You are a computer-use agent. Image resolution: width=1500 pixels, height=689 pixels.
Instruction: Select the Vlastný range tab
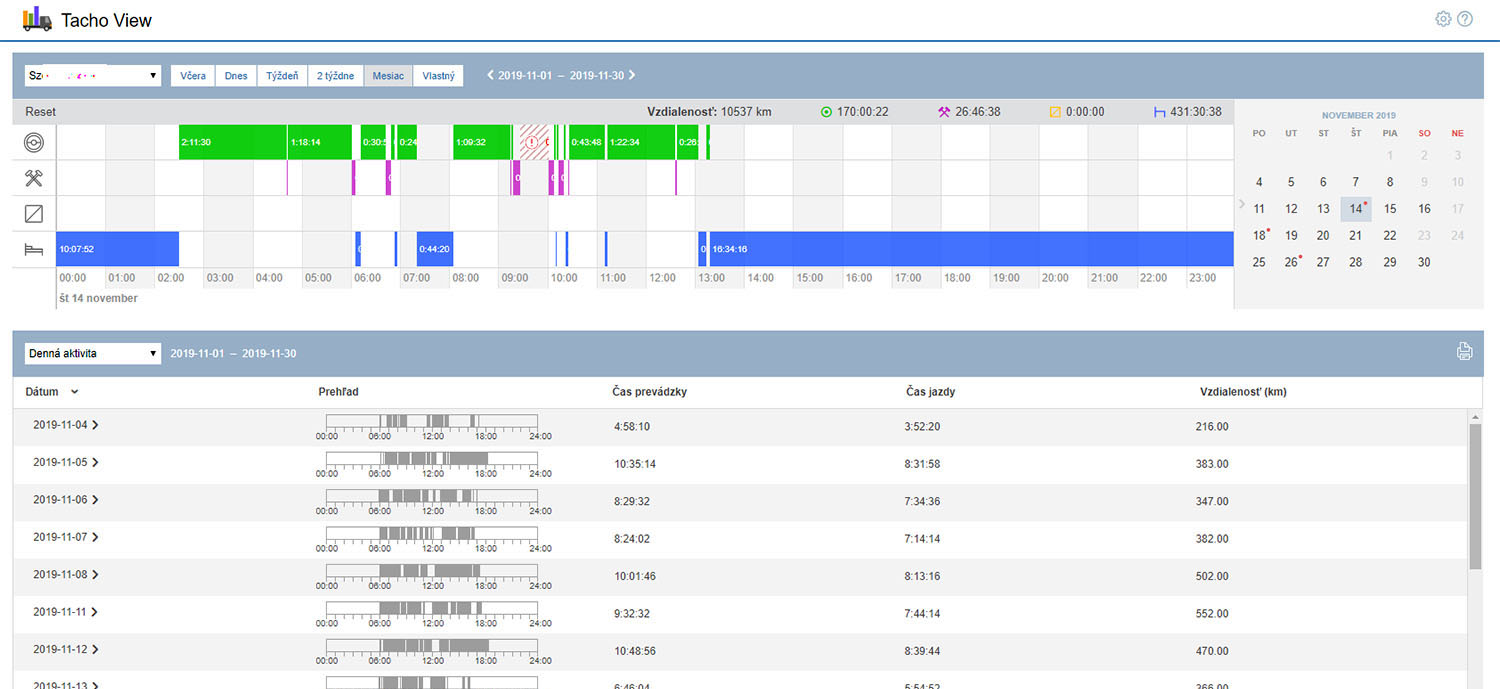tap(438, 75)
